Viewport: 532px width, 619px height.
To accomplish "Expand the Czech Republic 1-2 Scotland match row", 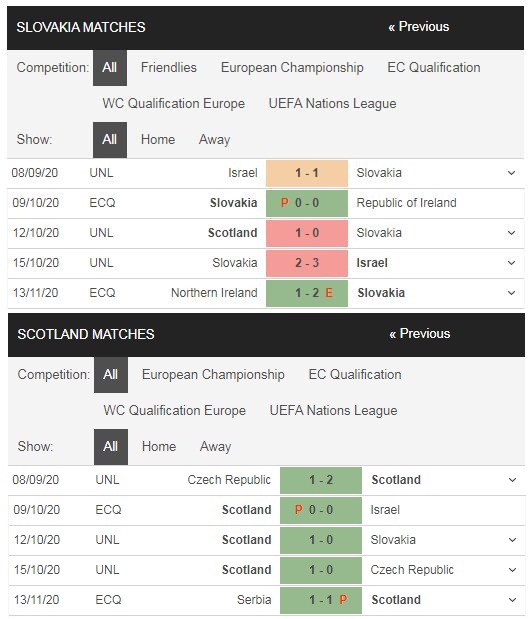I will [512, 480].
